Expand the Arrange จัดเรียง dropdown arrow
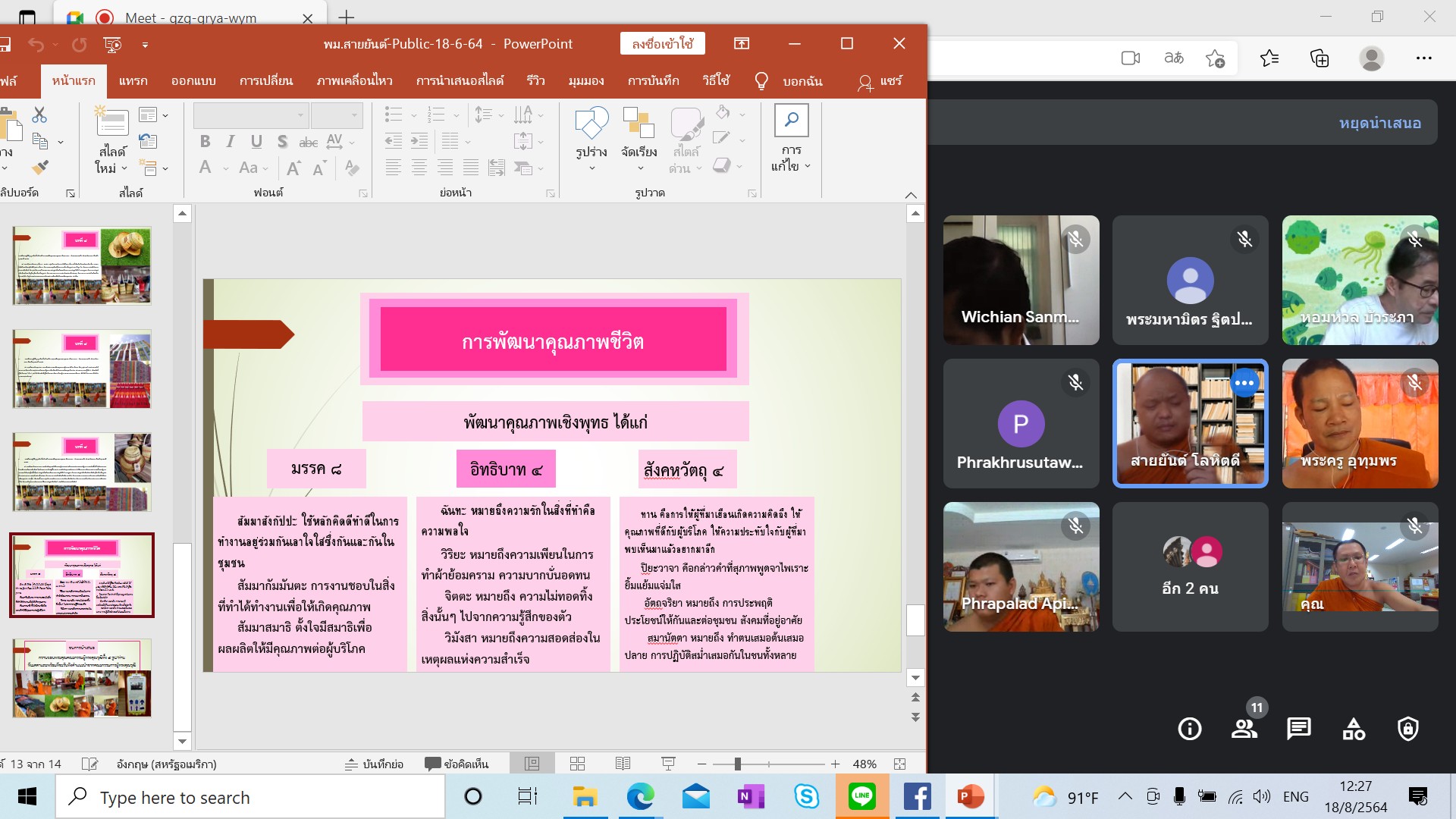This screenshot has height=819, width=1456. pyautogui.click(x=639, y=168)
